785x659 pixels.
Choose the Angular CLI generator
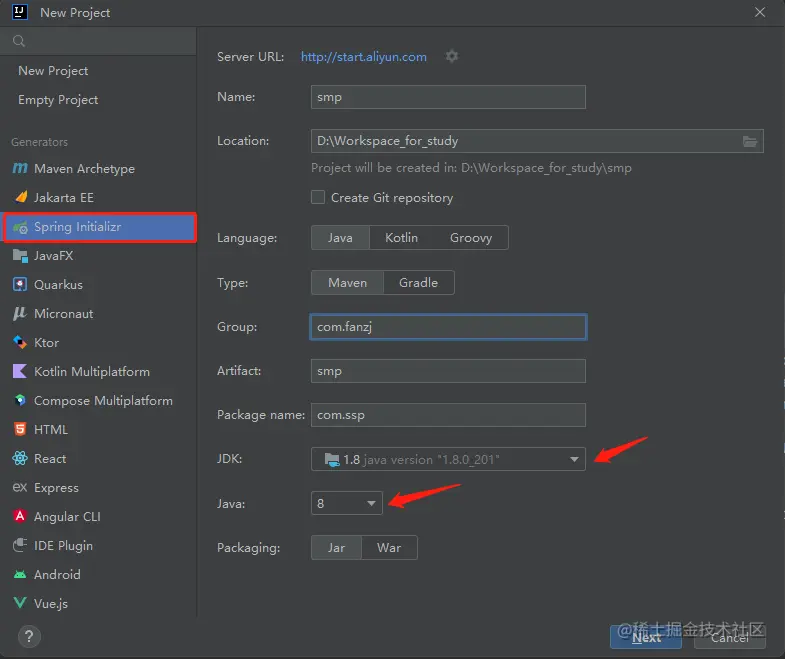(98, 516)
